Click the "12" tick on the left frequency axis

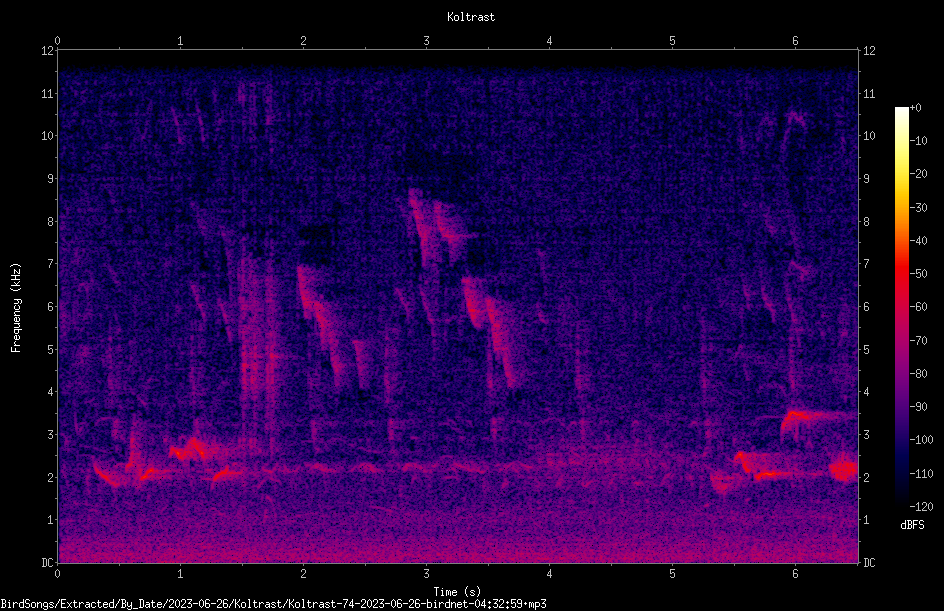[x=47, y=51]
